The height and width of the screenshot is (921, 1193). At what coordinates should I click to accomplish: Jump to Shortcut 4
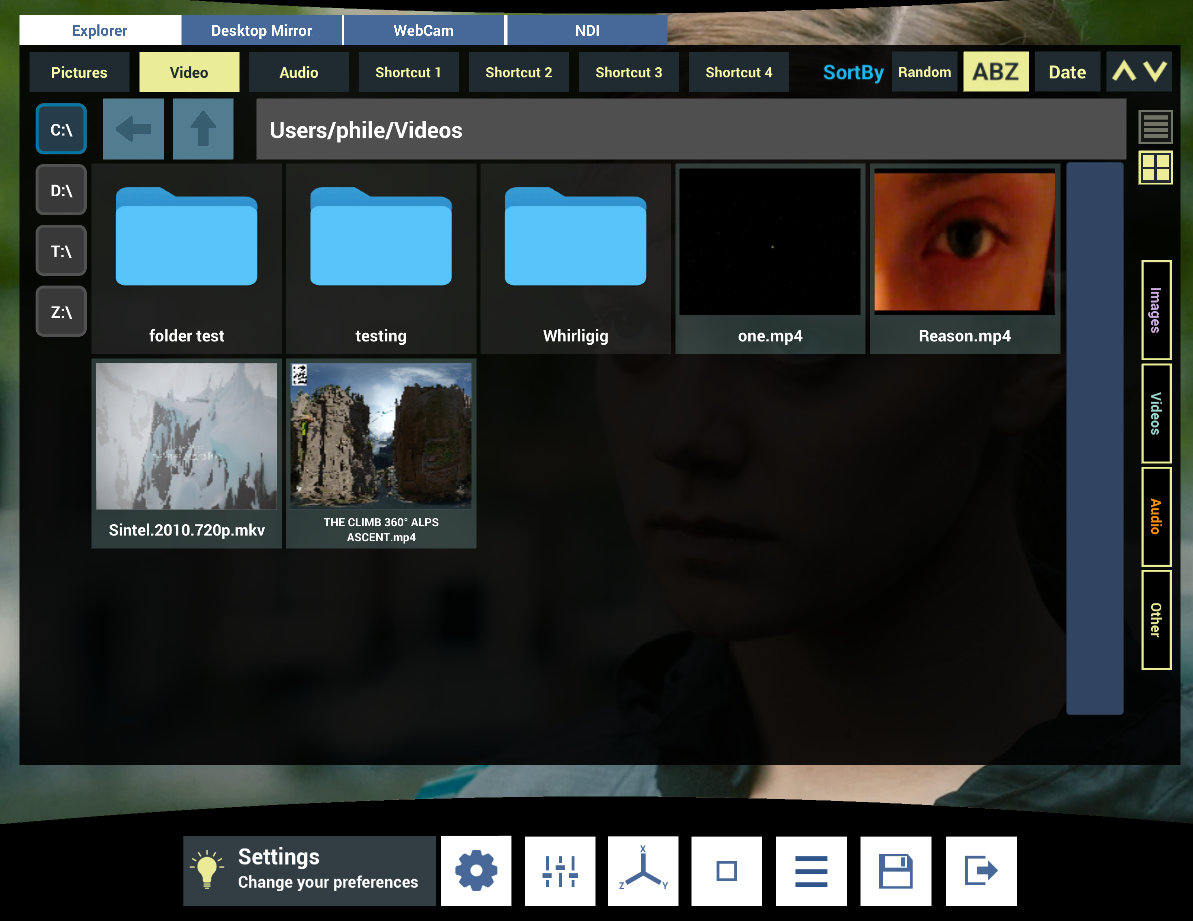(739, 72)
